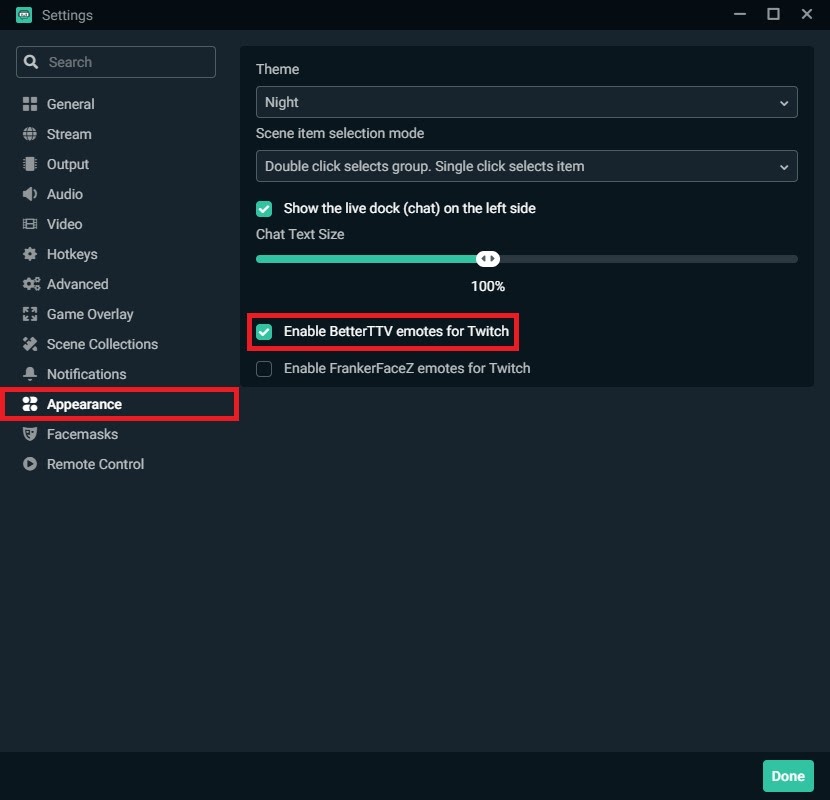Click the Streamlabs logo in title bar
This screenshot has width=830, height=800.
24,15
